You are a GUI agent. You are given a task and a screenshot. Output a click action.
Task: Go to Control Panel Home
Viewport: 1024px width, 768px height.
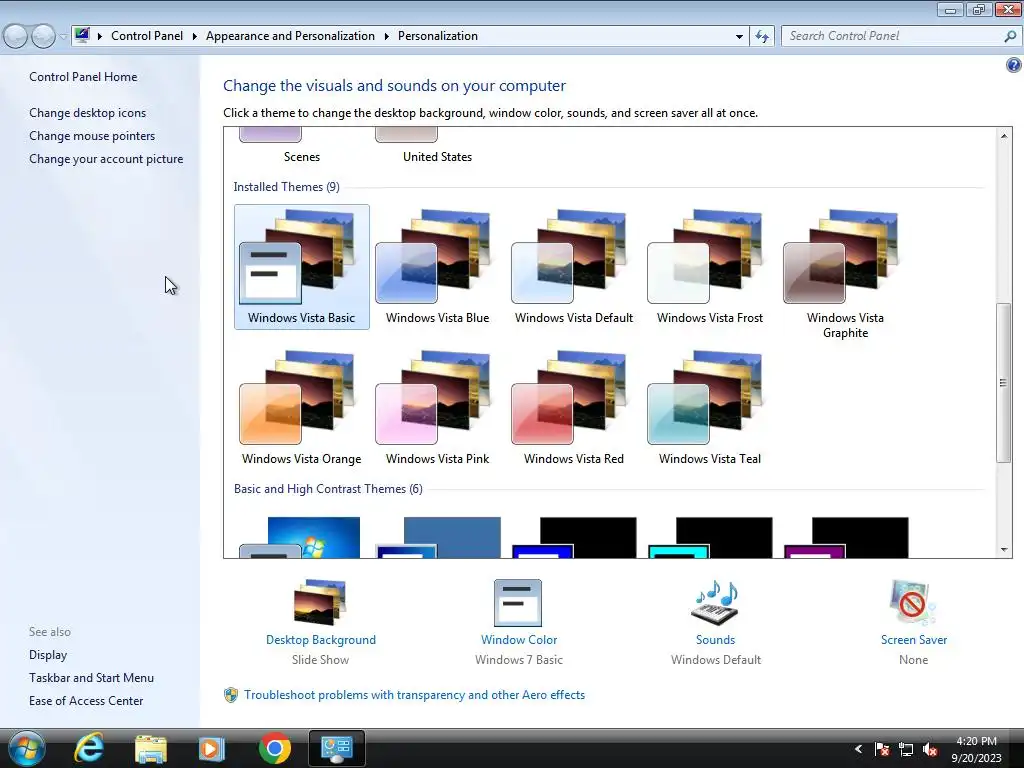(83, 76)
